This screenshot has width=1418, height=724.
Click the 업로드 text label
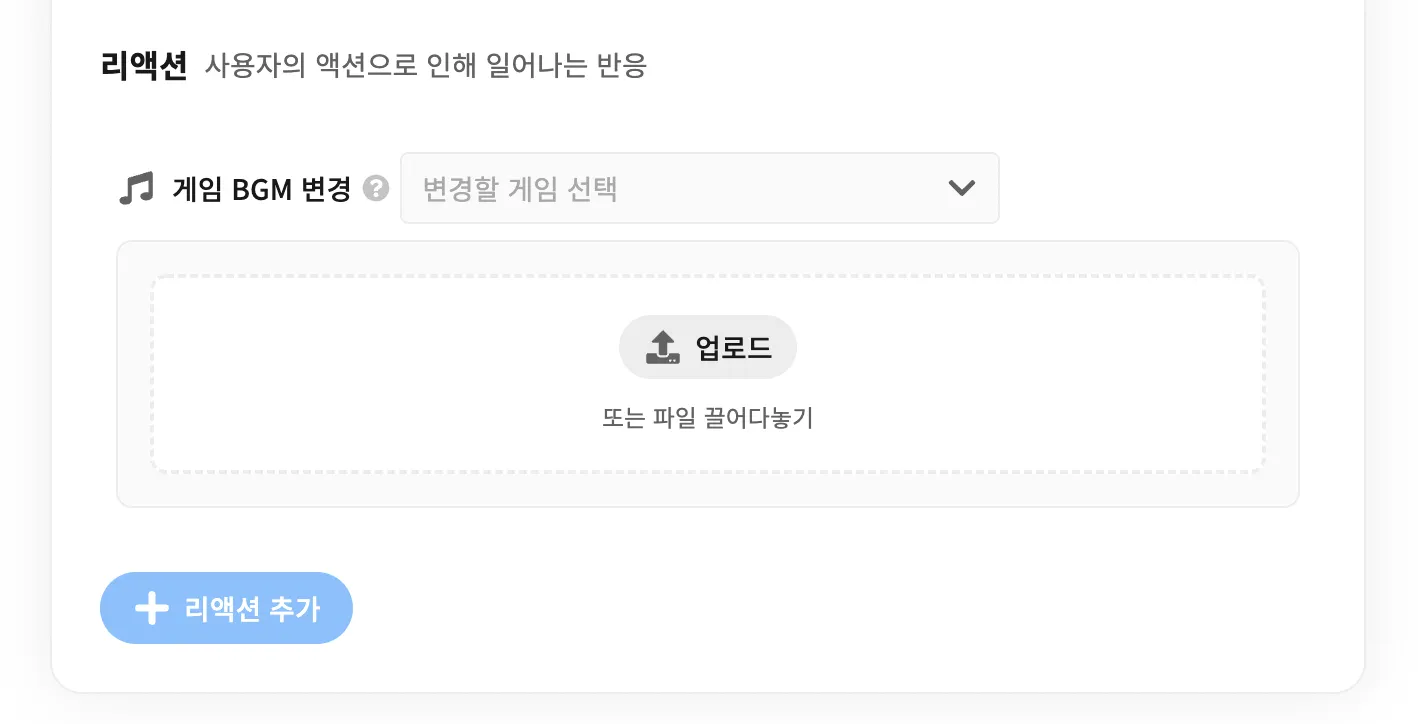[734, 348]
